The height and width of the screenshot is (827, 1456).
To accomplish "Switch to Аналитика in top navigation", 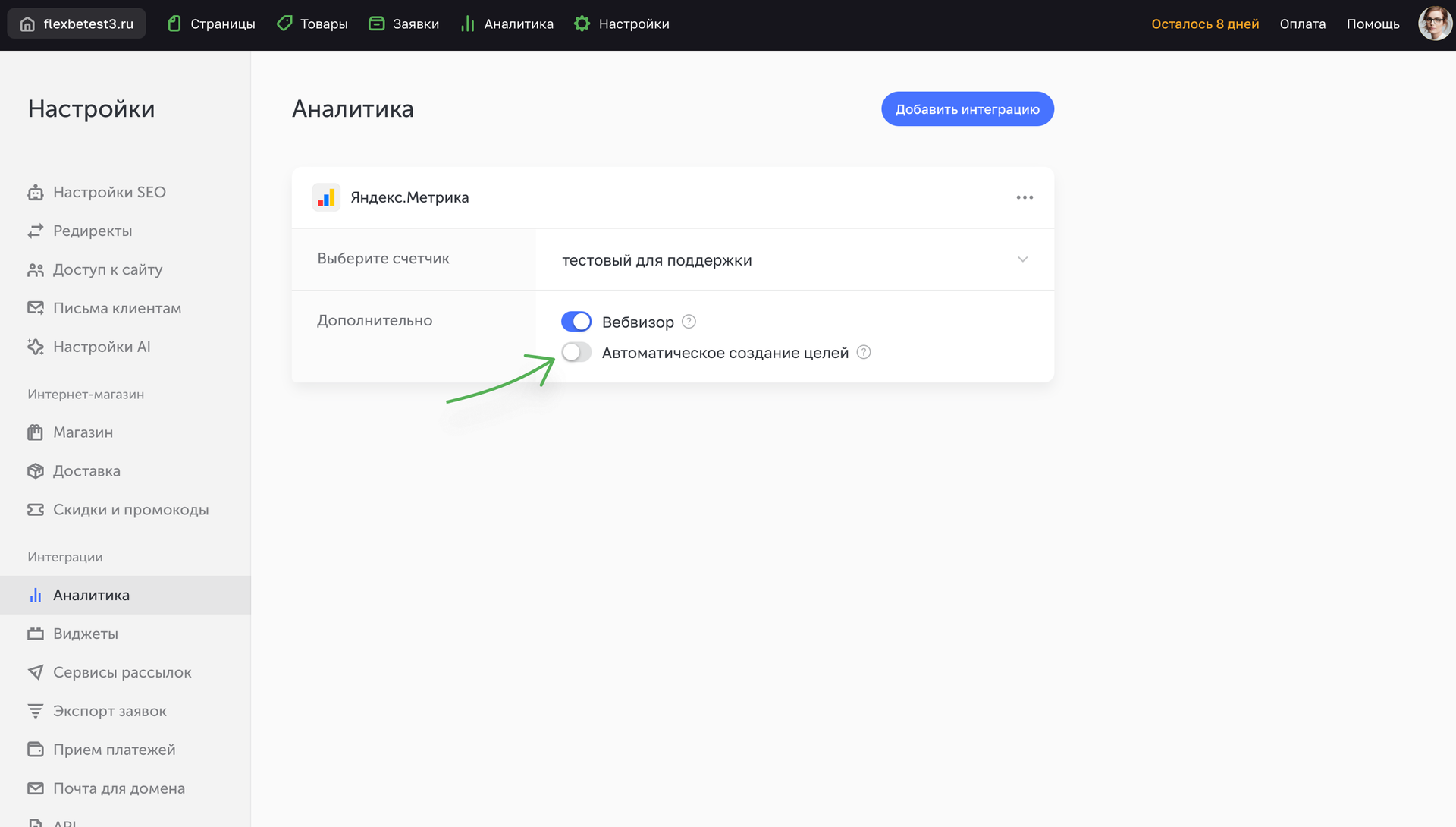I will [x=506, y=24].
